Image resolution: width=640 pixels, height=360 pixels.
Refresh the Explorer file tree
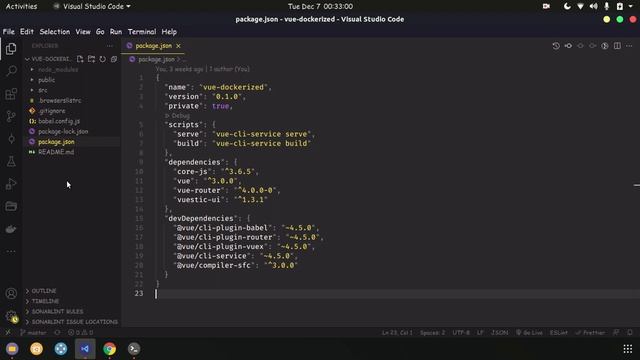(102, 59)
